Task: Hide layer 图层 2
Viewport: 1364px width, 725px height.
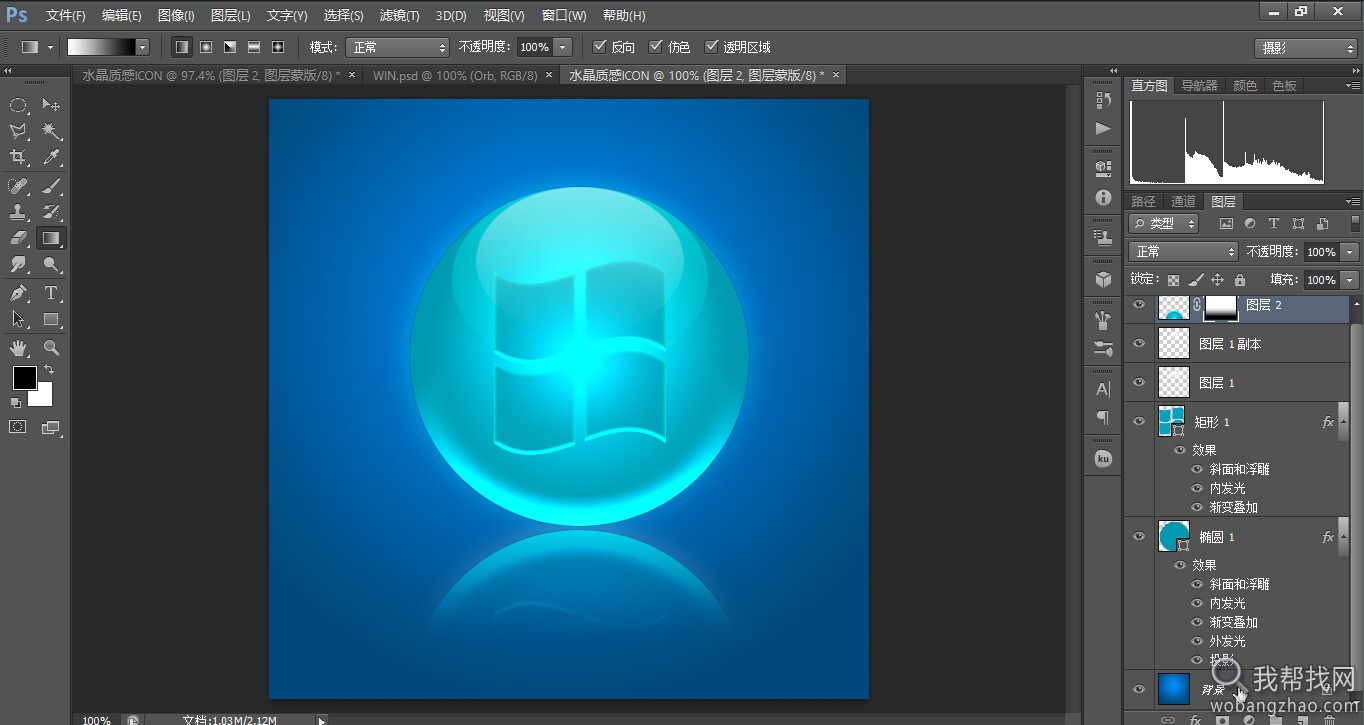Action: click(1138, 305)
